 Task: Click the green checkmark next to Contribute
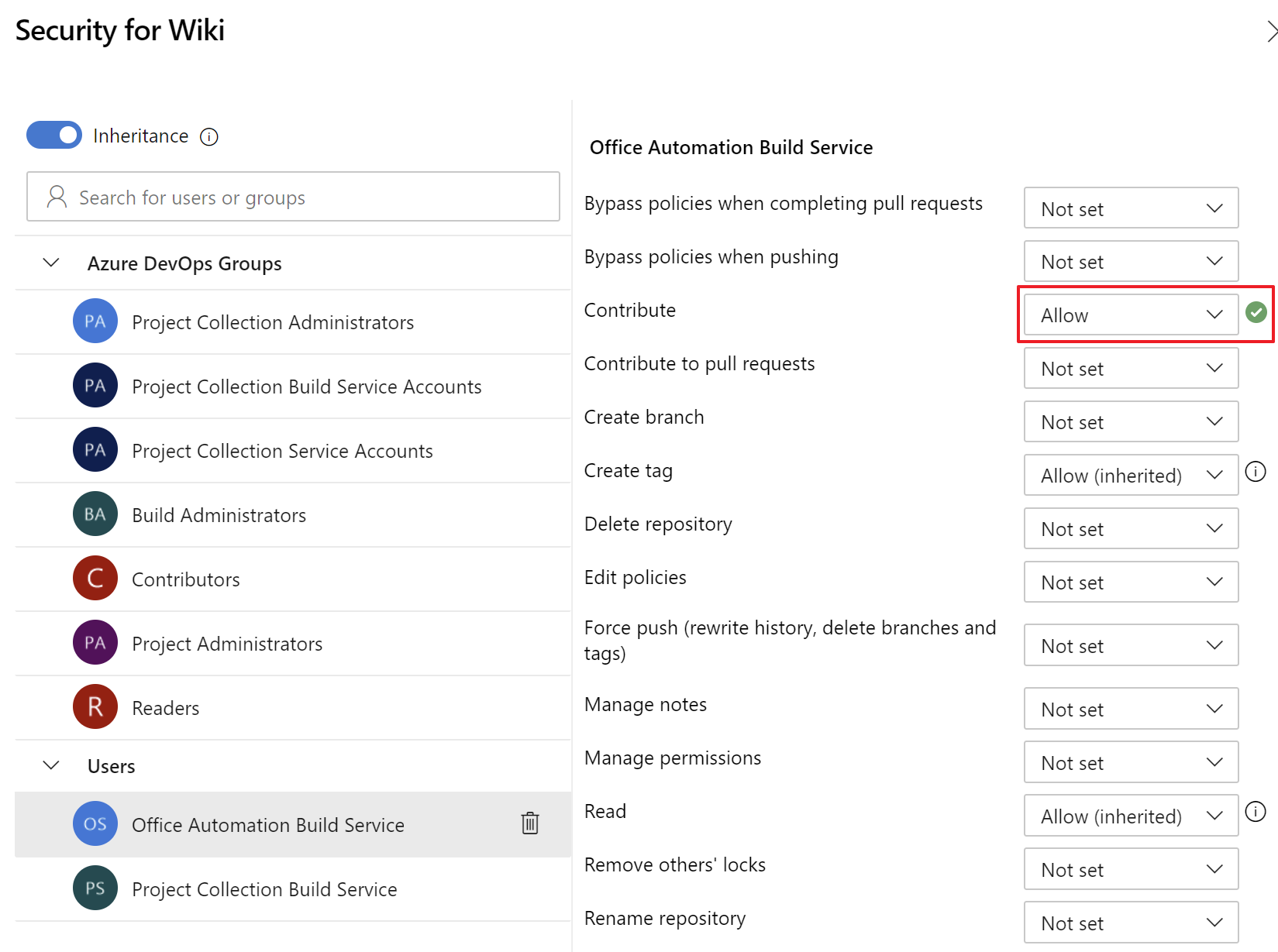1256,312
